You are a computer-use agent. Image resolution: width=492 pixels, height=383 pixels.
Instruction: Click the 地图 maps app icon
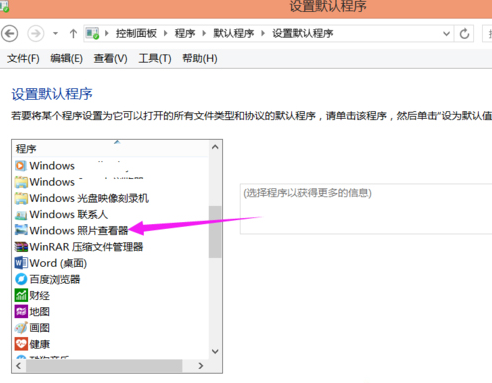pos(21,312)
